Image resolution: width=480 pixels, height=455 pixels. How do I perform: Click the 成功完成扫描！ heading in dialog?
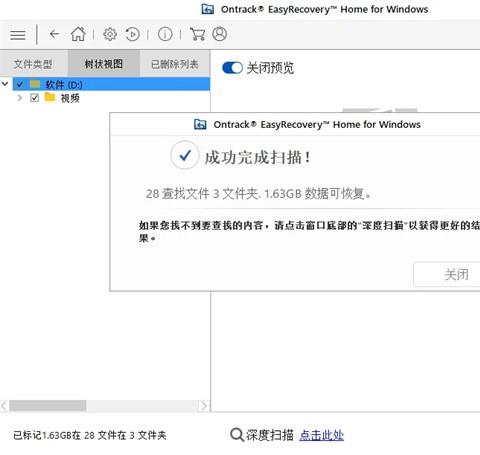point(258,157)
